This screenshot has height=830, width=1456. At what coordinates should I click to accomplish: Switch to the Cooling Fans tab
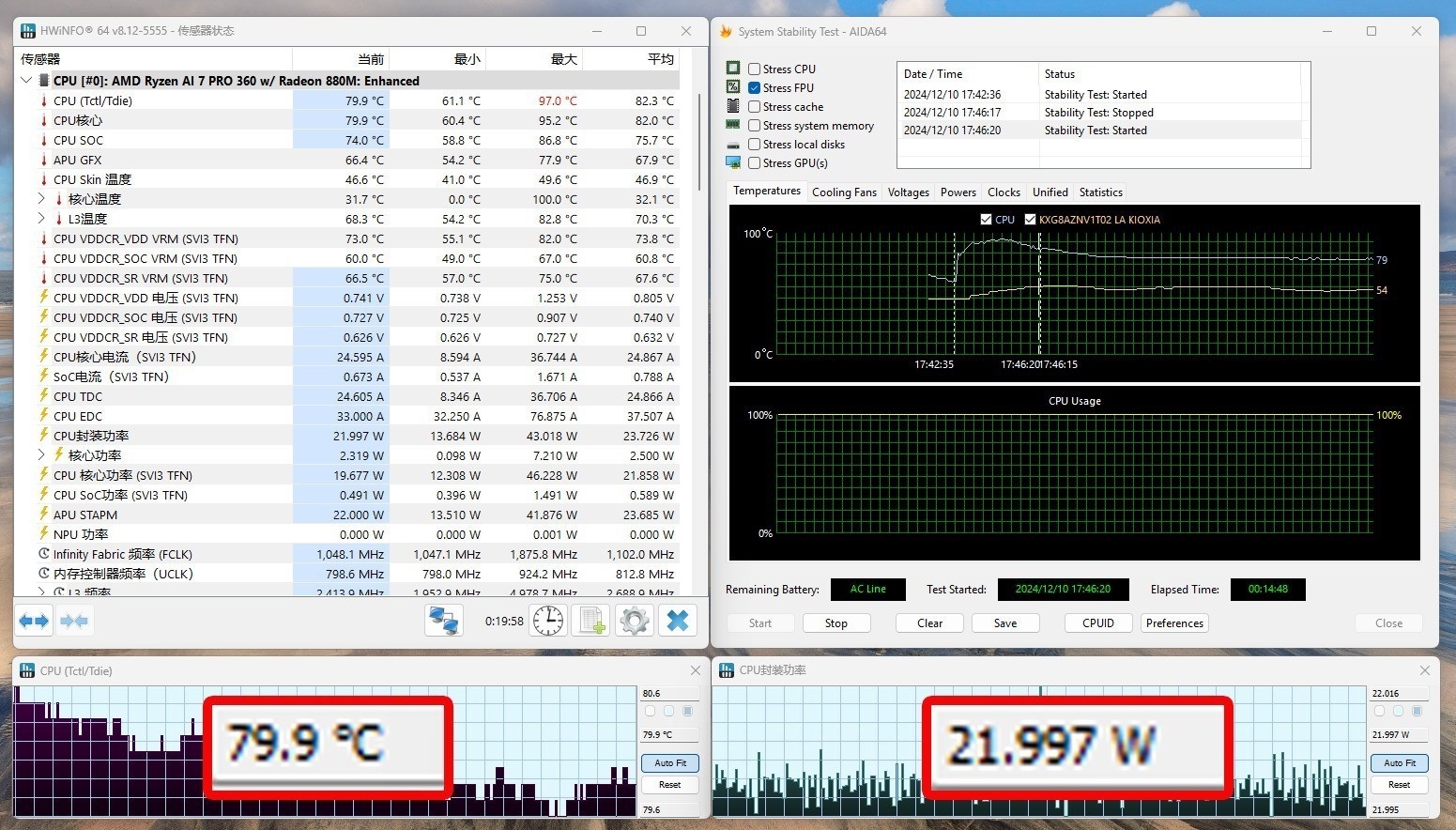pyautogui.click(x=844, y=192)
